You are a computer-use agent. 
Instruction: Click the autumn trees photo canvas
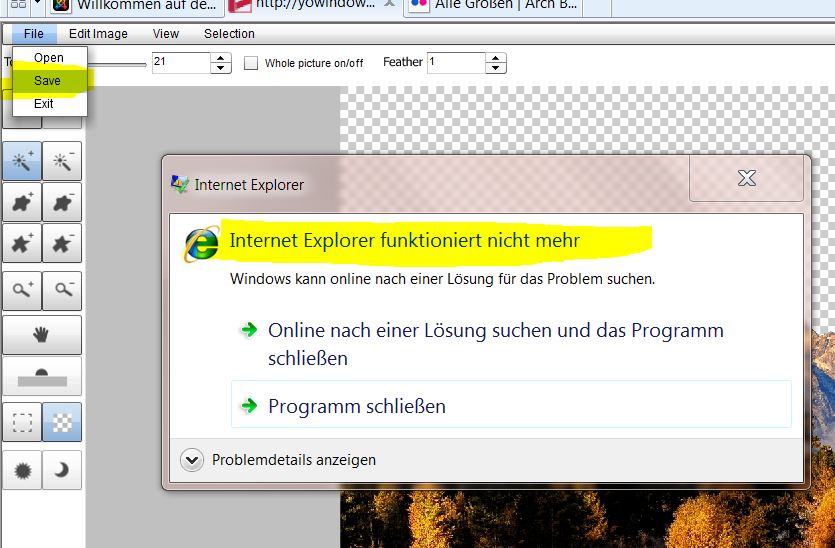[586, 519]
